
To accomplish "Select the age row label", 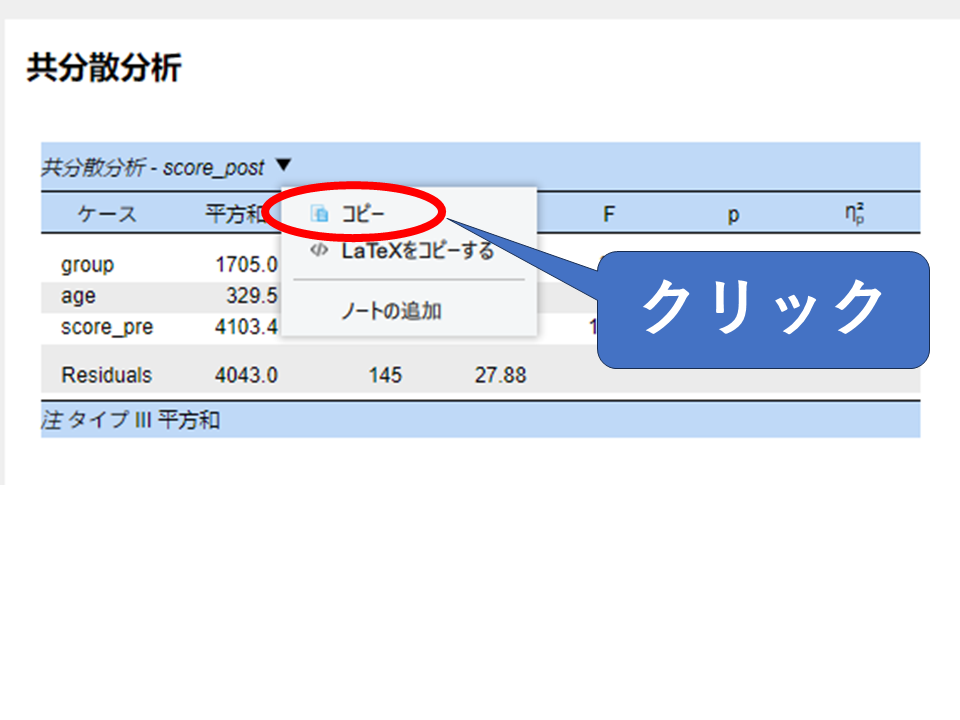I will (x=78, y=296).
